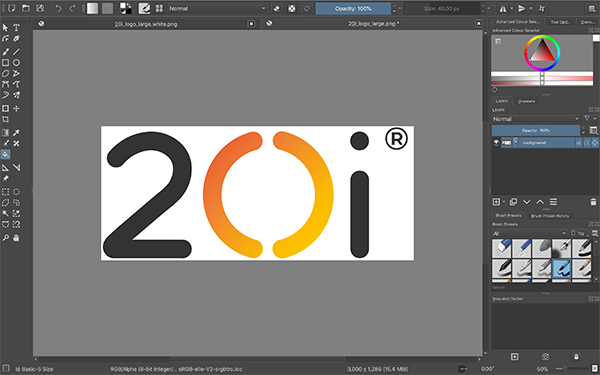This screenshot has width=600, height=375.
Task: Select the Polyline tool
Action: (16, 73)
